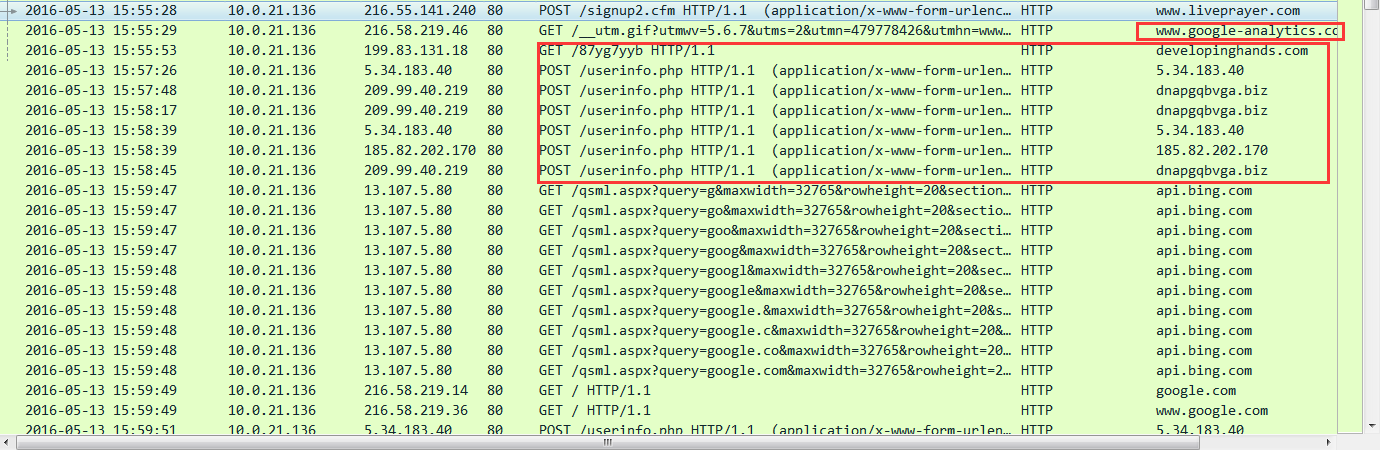Click destination address 216.58.219.36

[x=416, y=410]
